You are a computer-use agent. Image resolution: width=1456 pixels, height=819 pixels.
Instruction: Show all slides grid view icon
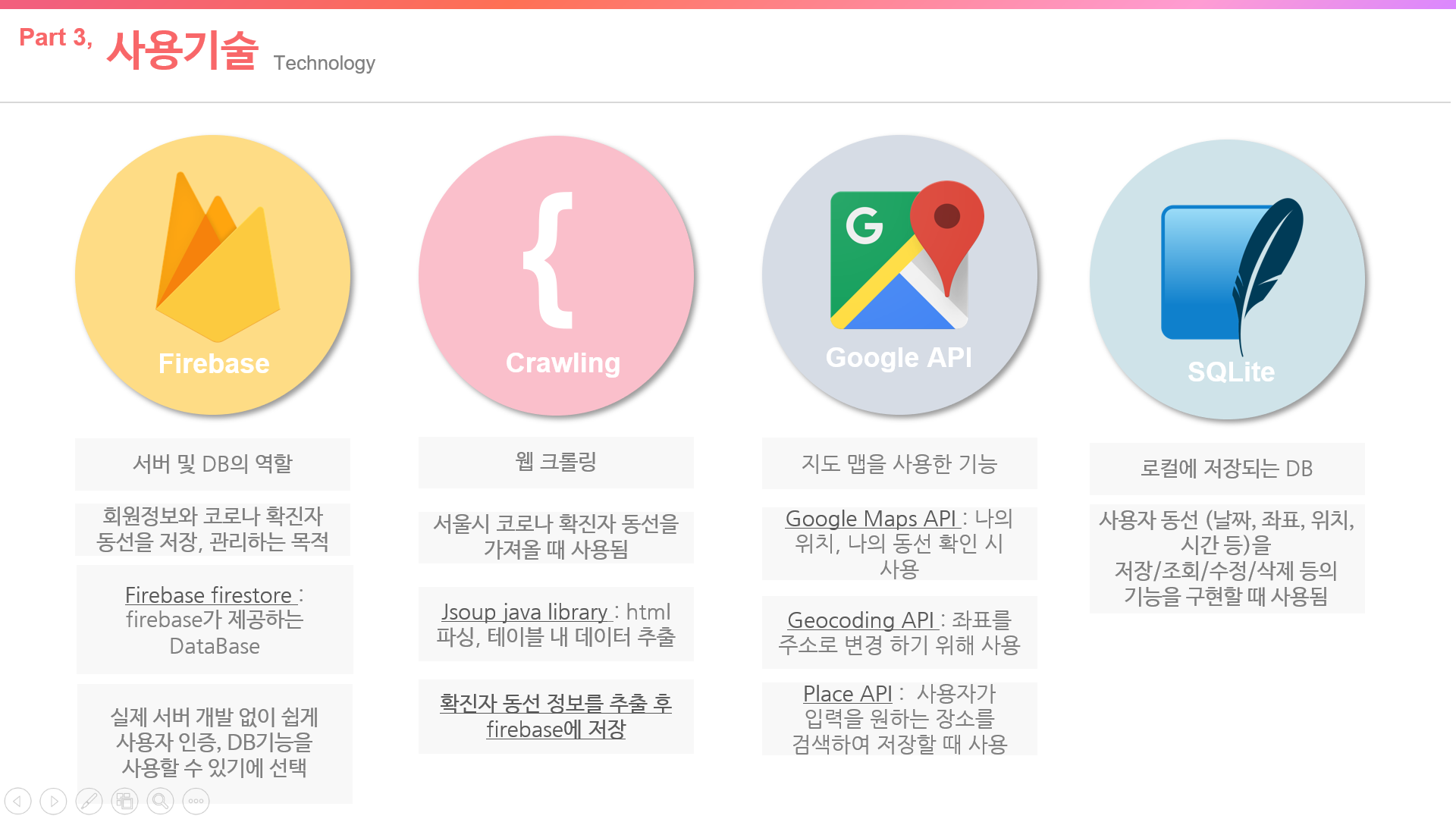pyautogui.click(x=125, y=801)
